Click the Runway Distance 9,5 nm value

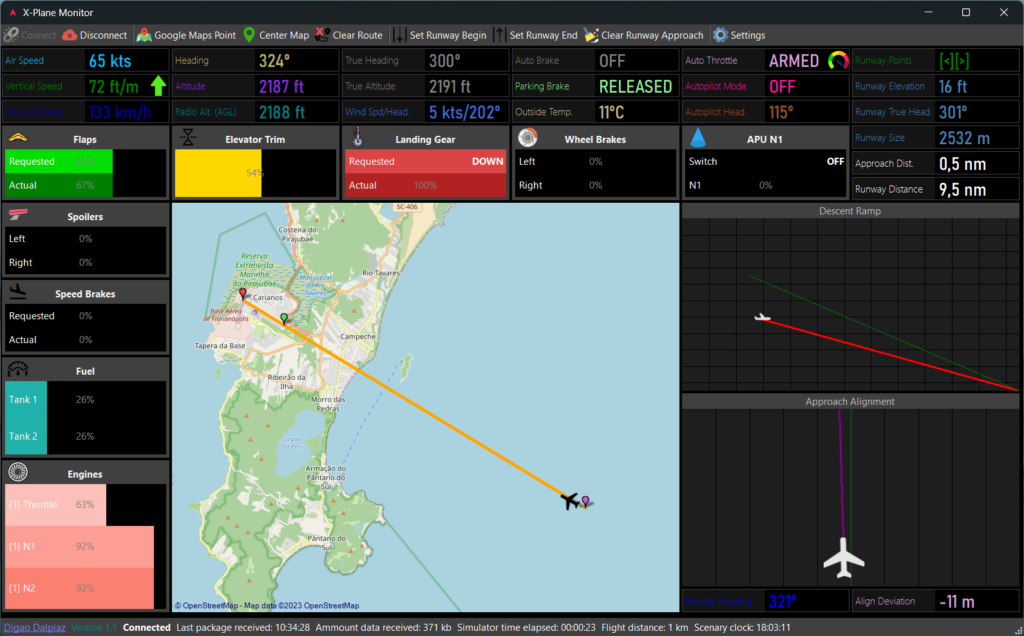click(x=962, y=189)
